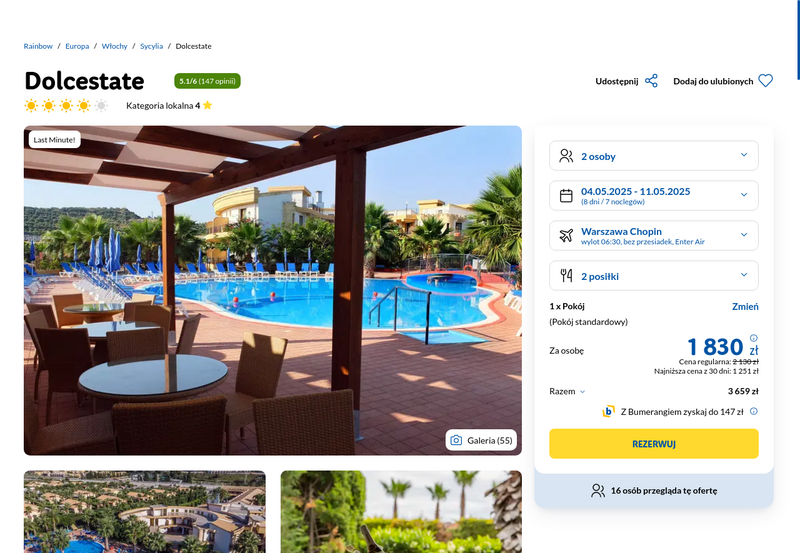Image resolution: width=800 pixels, height=553 pixels.
Task: Open the Warszawa Chopin departure dropdown
Action: tap(654, 235)
